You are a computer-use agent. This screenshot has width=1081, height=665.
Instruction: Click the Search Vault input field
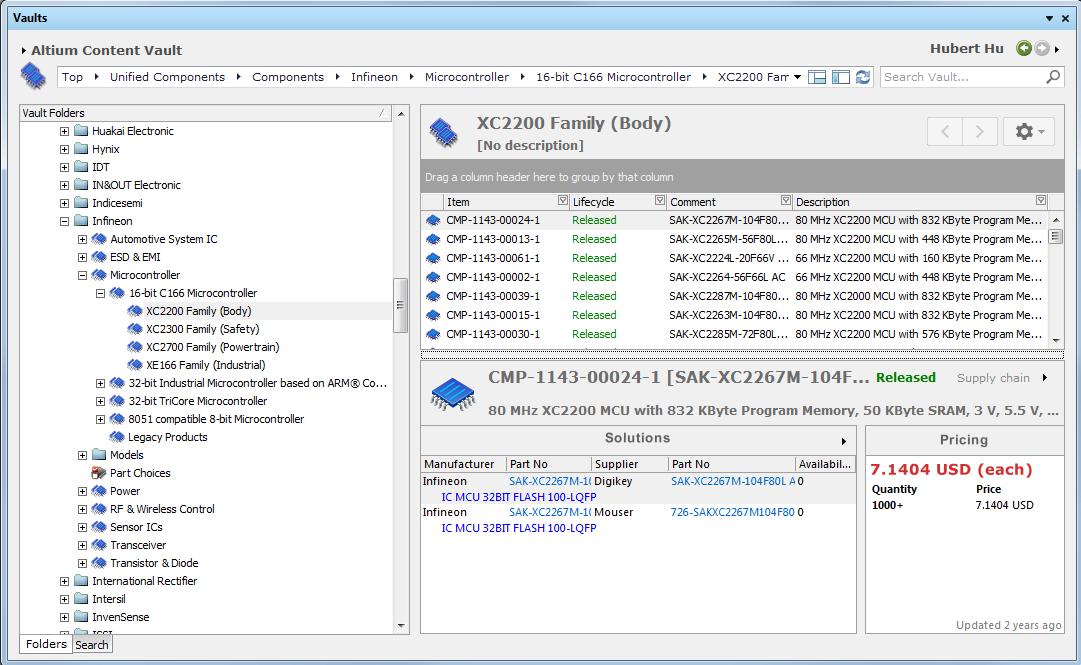[x=960, y=77]
